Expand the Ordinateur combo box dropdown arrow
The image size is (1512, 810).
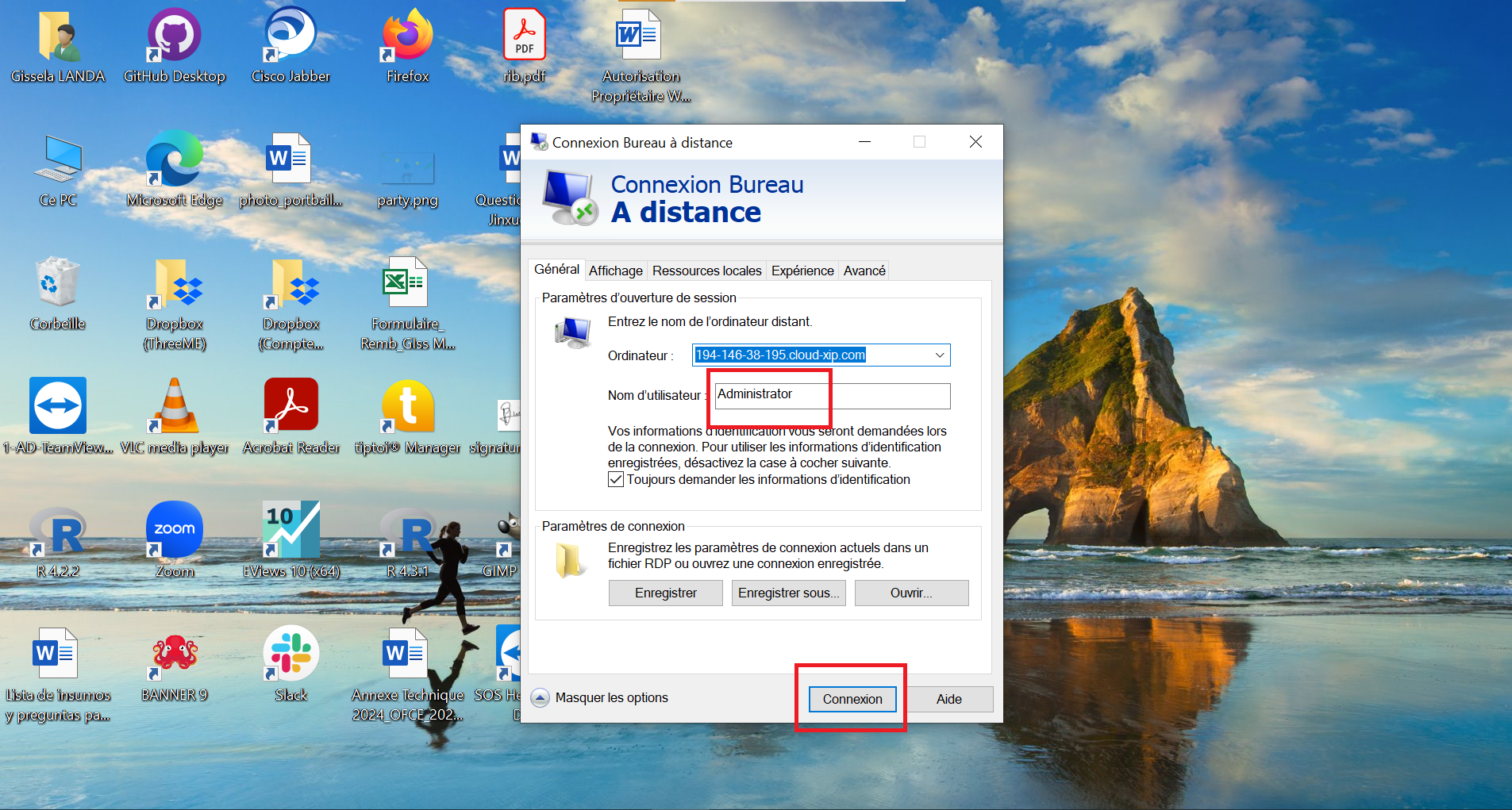940,355
